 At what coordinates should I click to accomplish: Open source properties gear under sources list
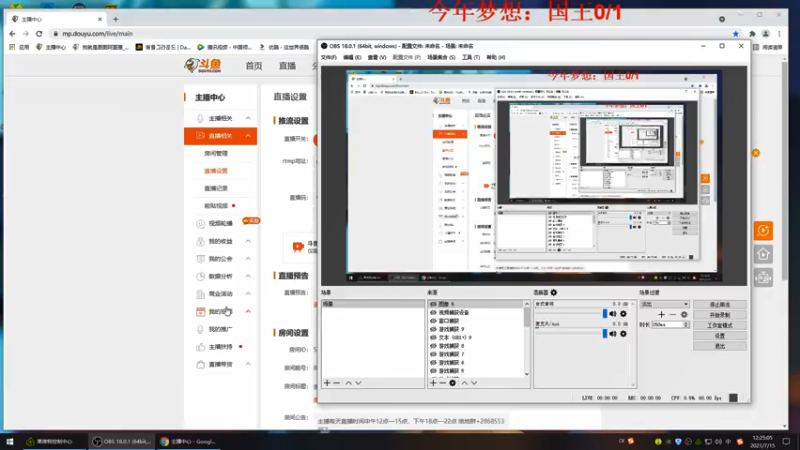click(453, 383)
